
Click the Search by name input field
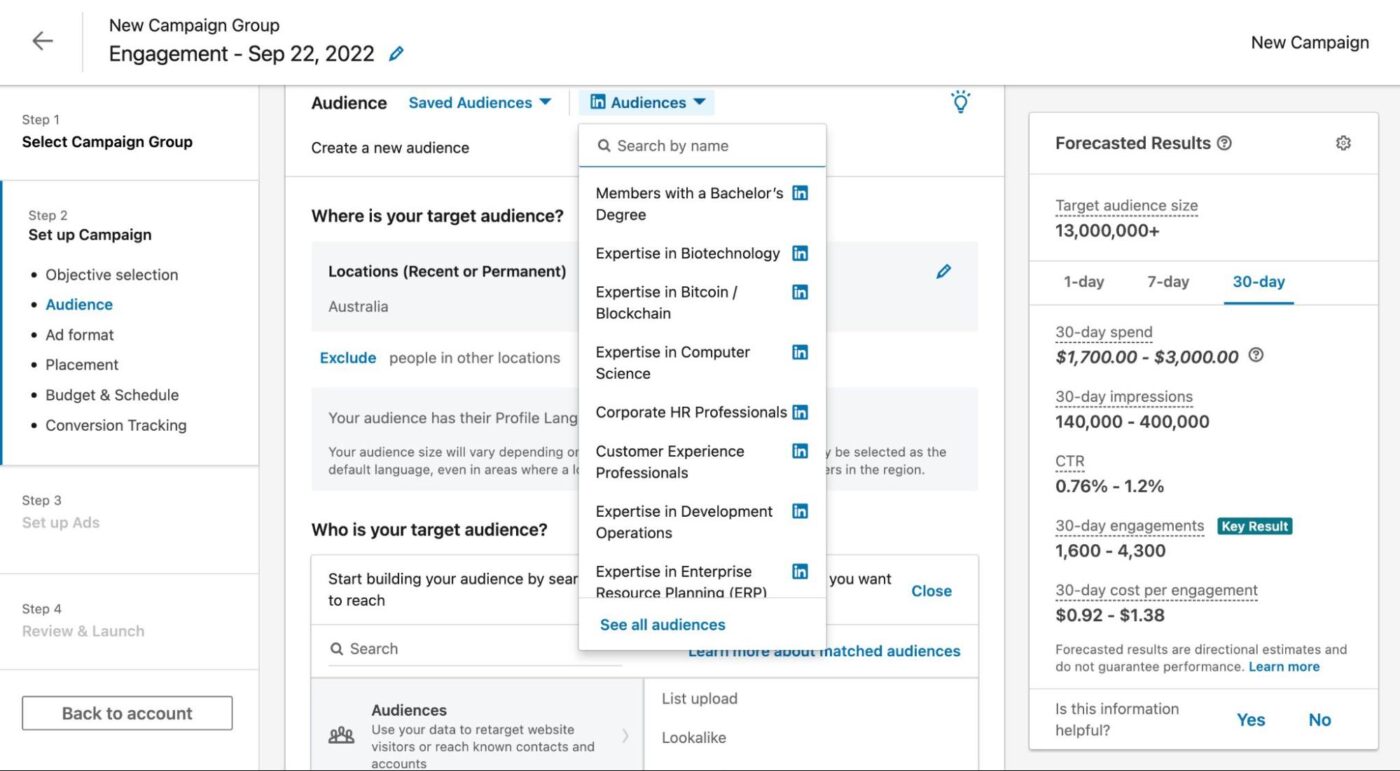click(x=700, y=144)
